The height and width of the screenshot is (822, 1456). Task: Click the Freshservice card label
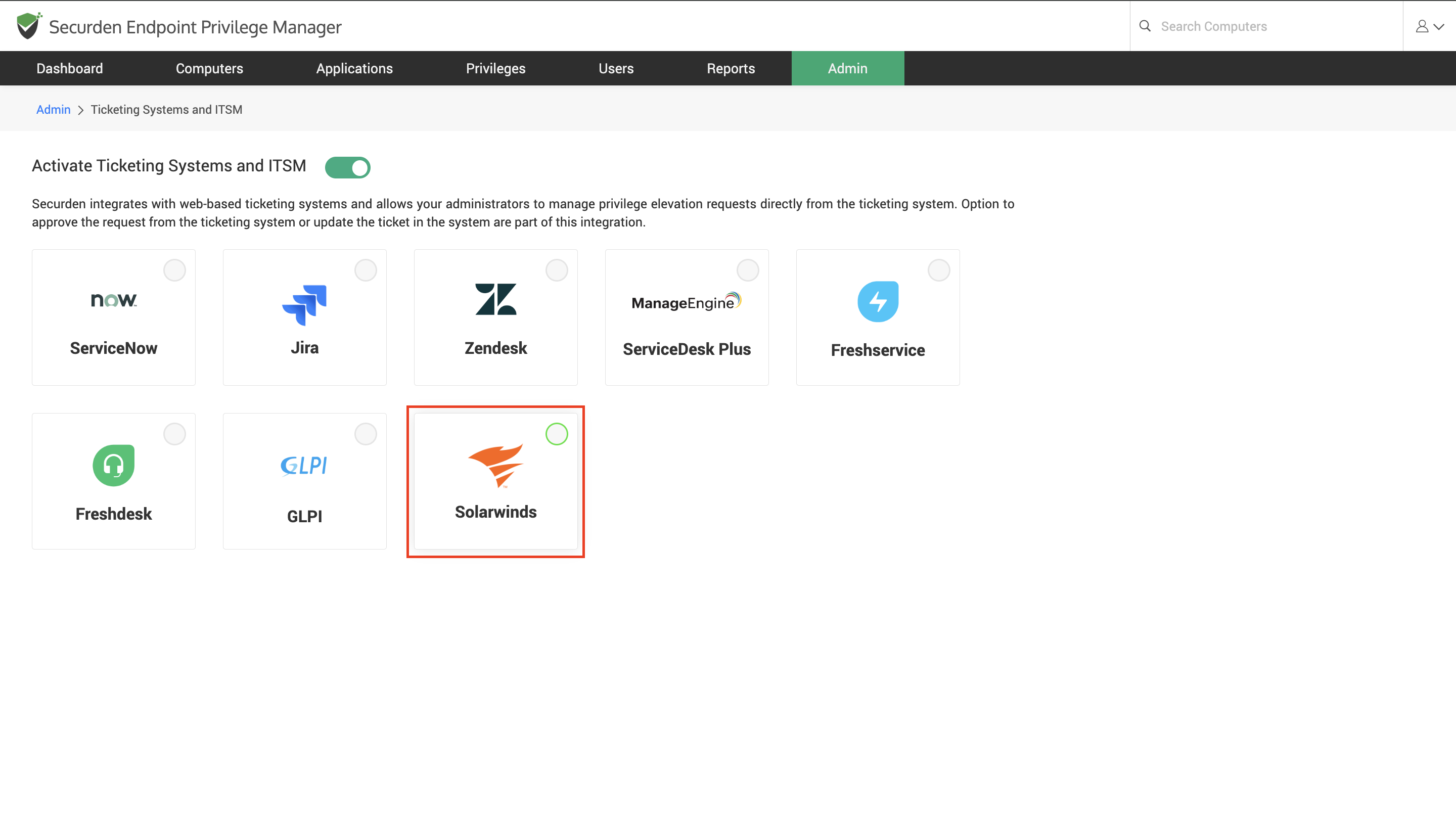(x=878, y=350)
